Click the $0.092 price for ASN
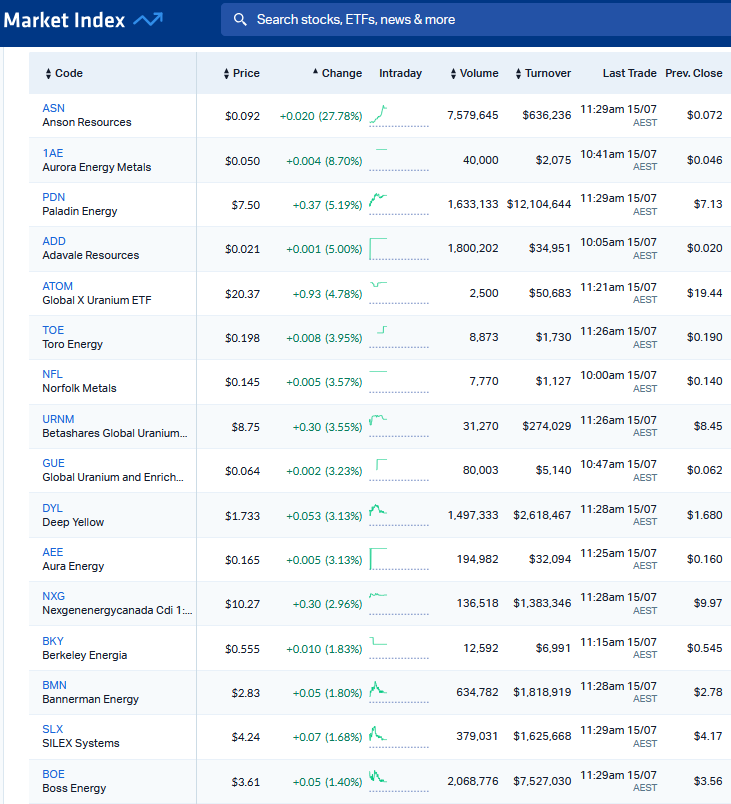Screen dimensions: 731x804 point(242,116)
